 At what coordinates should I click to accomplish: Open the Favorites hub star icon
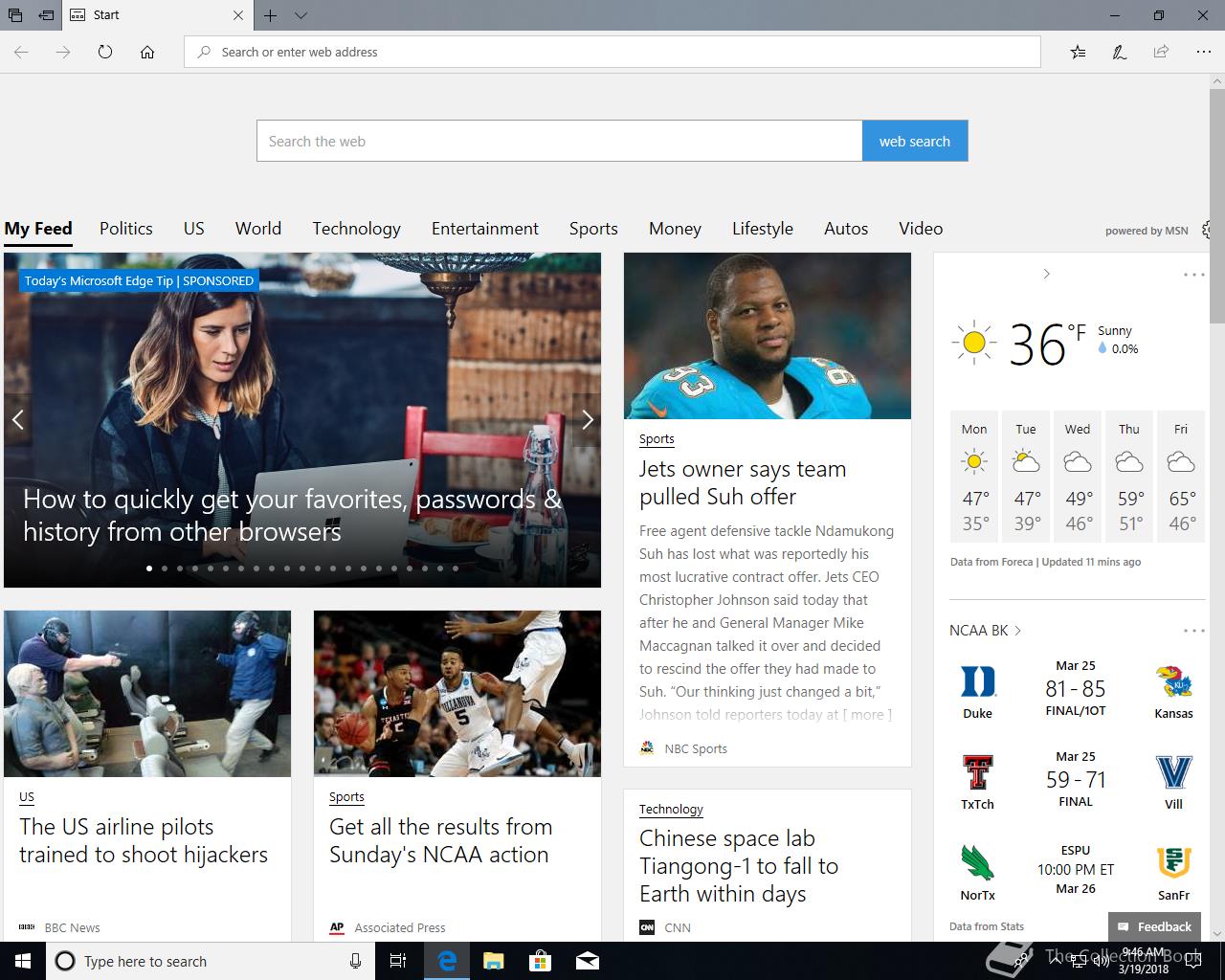(1078, 52)
